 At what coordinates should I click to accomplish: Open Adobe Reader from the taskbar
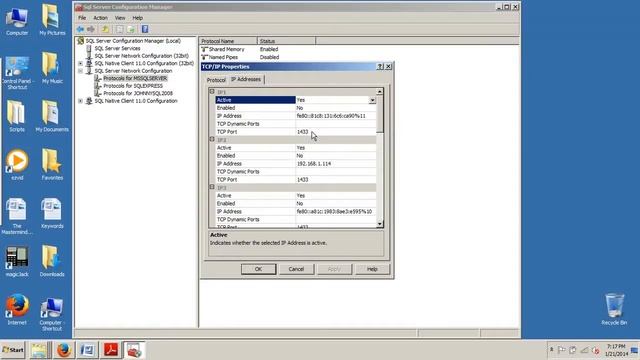(x=111, y=350)
